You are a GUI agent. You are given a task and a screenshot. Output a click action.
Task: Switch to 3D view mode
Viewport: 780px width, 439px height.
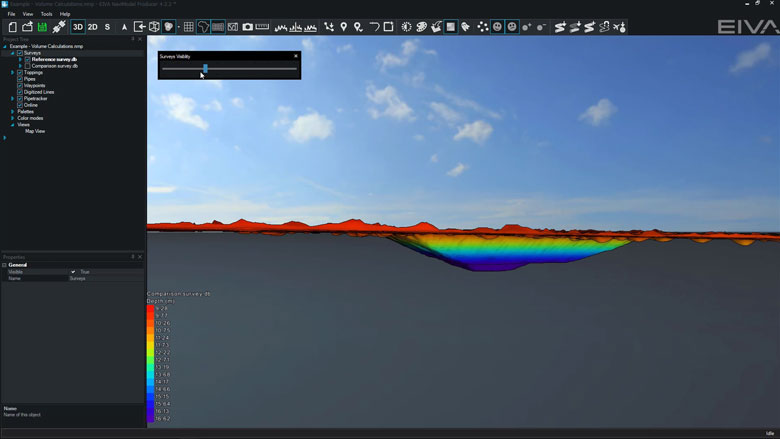click(x=78, y=27)
